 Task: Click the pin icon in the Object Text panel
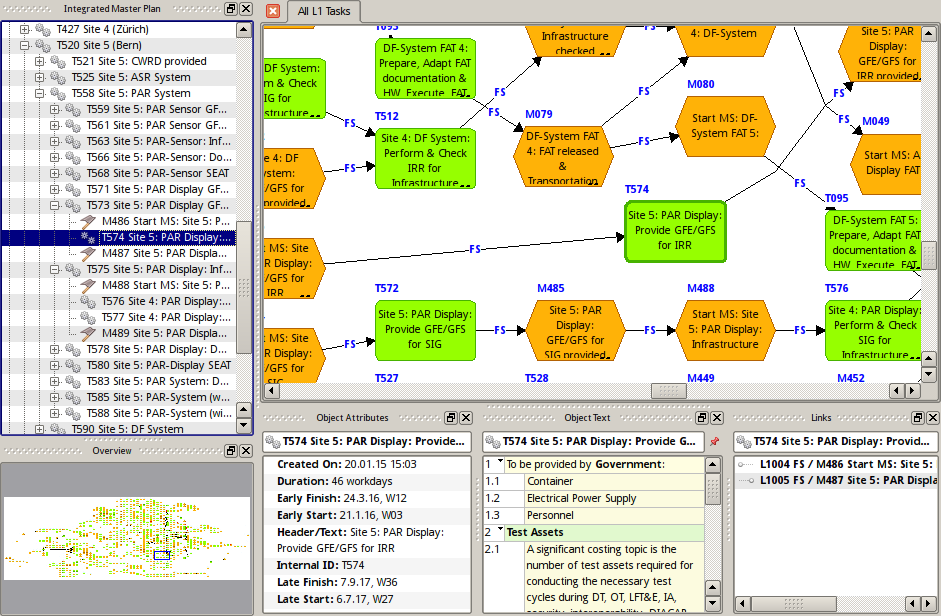pyautogui.click(x=714, y=443)
